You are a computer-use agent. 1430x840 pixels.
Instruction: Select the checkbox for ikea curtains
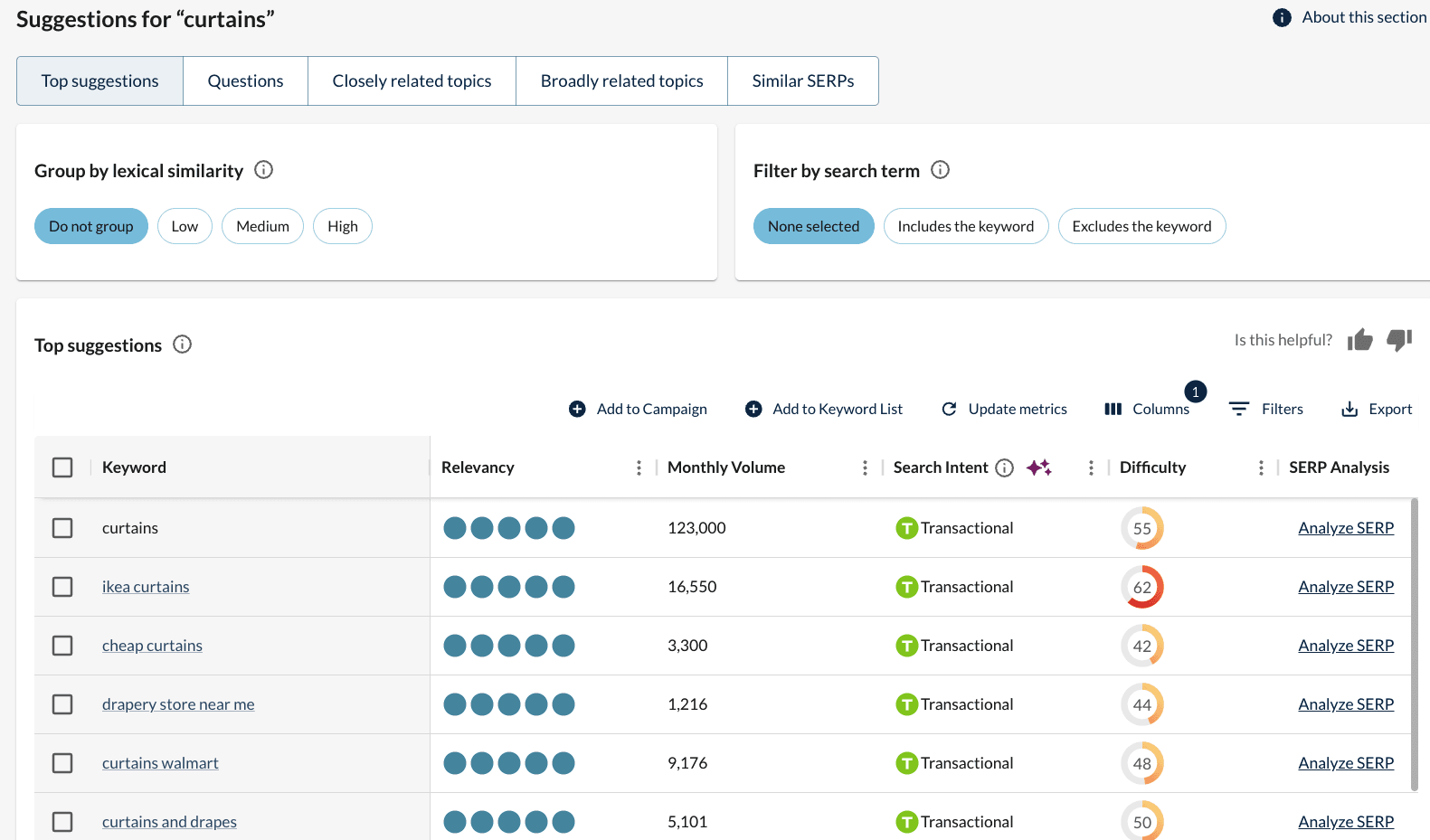pos(62,587)
